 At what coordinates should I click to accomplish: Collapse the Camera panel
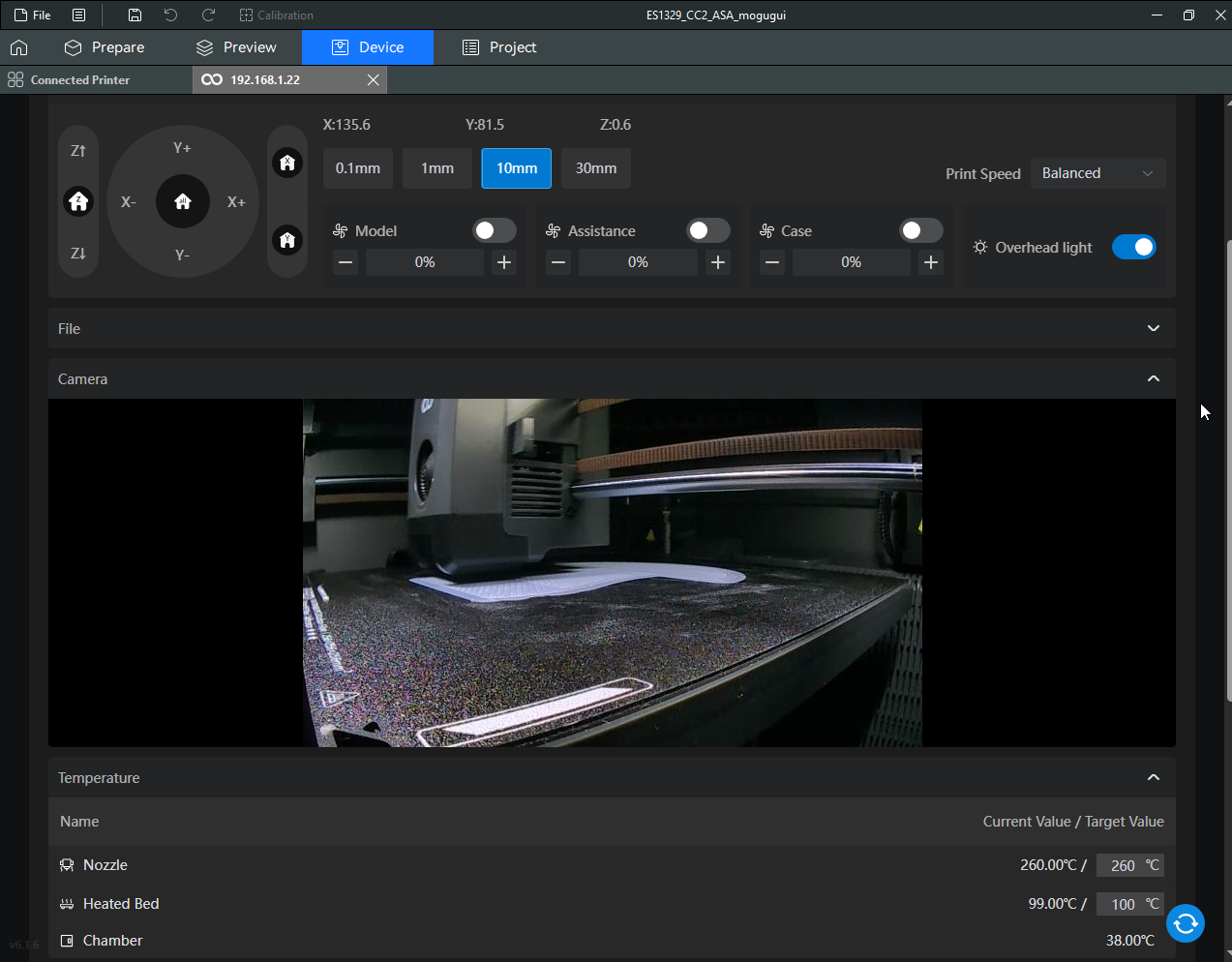[x=1153, y=378]
